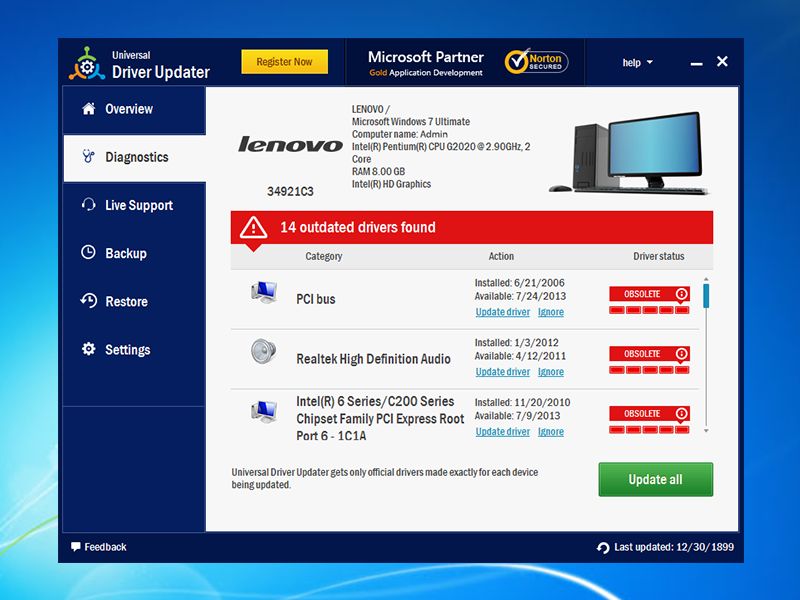Go to the Backup section

(125, 253)
